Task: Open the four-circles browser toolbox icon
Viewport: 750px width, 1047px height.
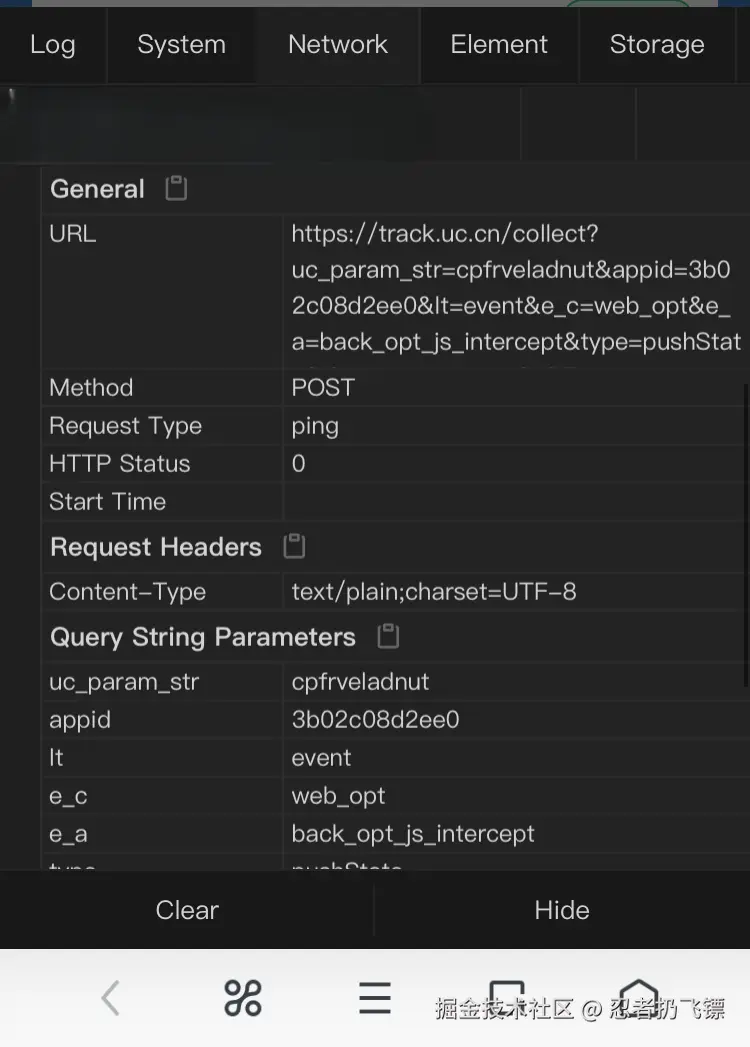Action: tap(243, 997)
